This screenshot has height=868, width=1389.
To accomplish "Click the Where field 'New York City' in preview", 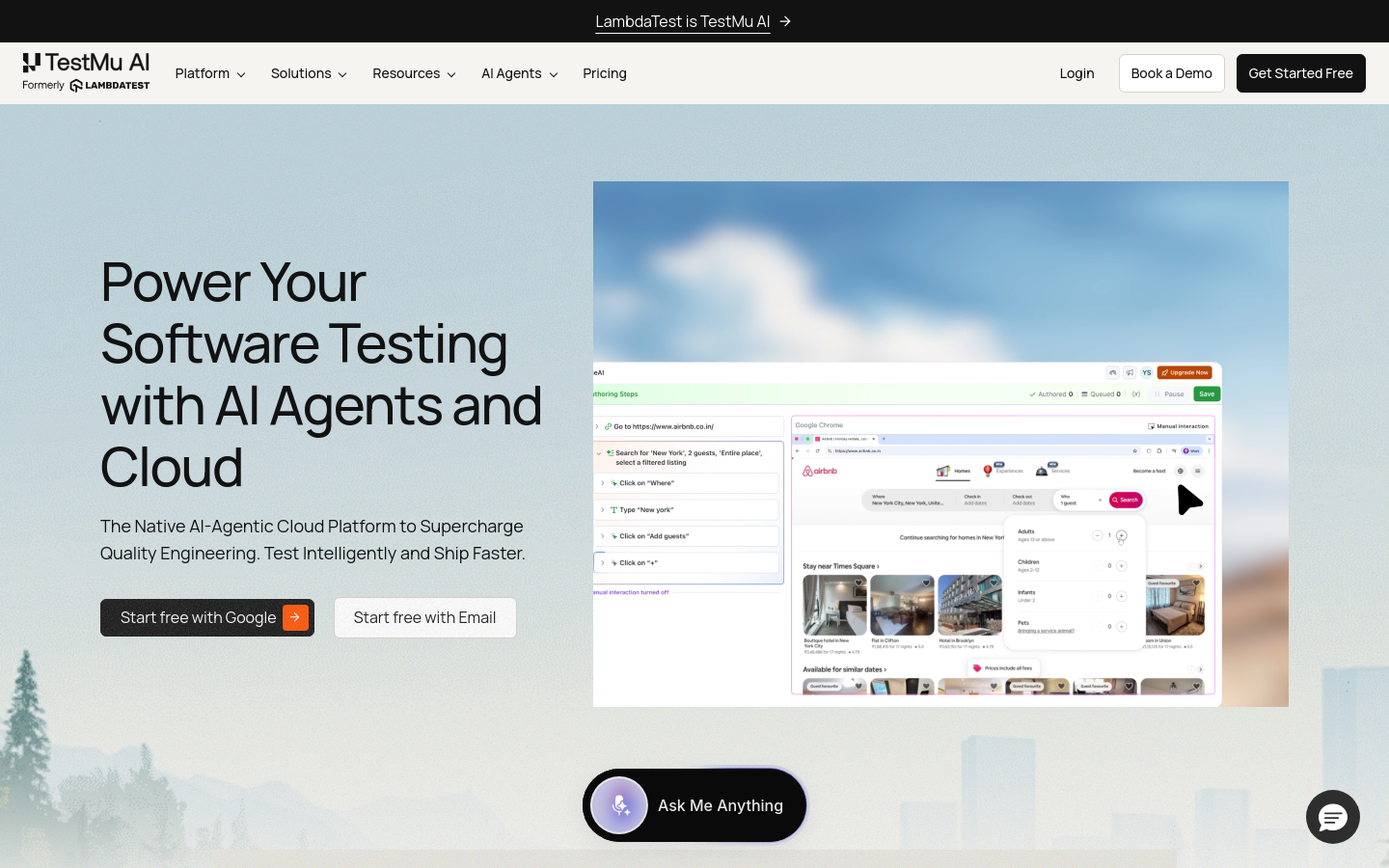I will (x=908, y=500).
